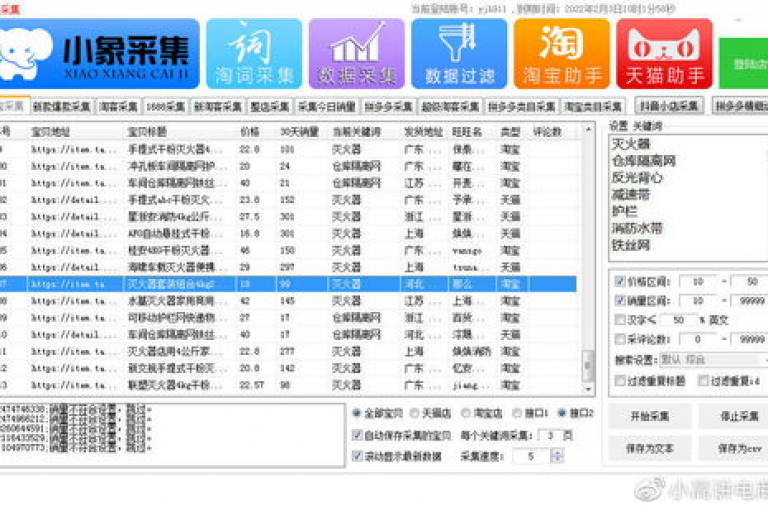Enable the 过滤重复标题 checkbox
The width and height of the screenshot is (768, 510).
[620, 381]
